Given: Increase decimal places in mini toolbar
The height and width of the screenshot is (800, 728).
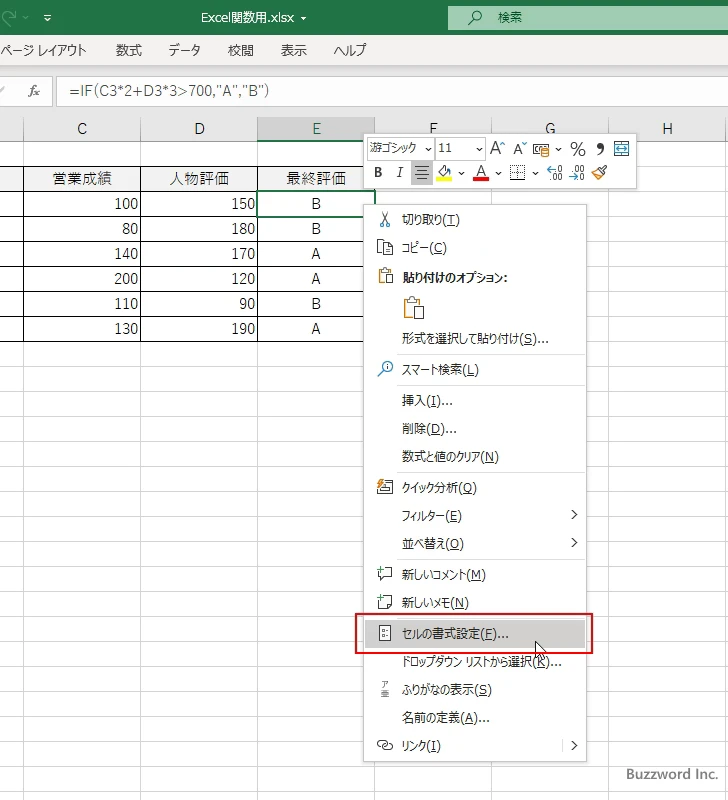Looking at the screenshot, I should pyautogui.click(x=555, y=172).
